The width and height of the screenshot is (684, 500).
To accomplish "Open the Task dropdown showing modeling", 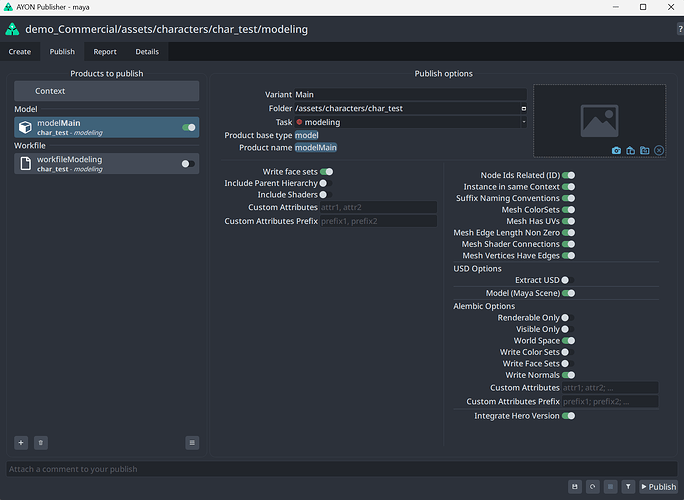I will [410, 122].
